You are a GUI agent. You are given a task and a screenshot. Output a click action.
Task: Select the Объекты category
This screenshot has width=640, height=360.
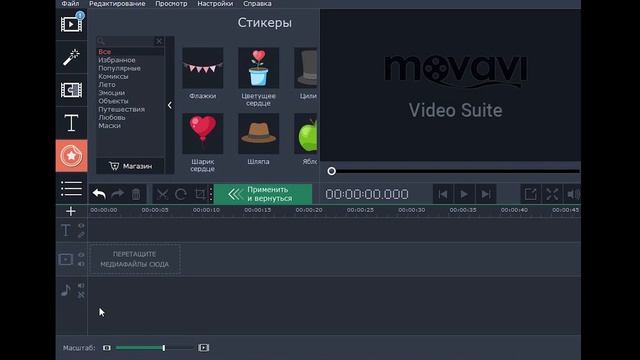click(x=113, y=101)
